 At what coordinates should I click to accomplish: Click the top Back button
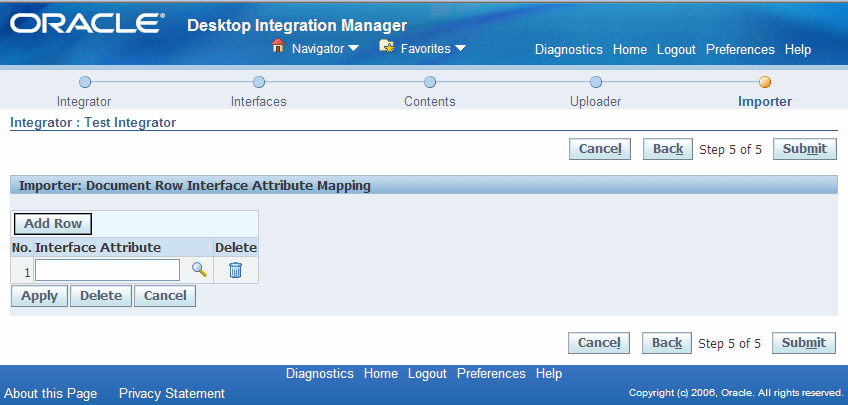click(667, 149)
